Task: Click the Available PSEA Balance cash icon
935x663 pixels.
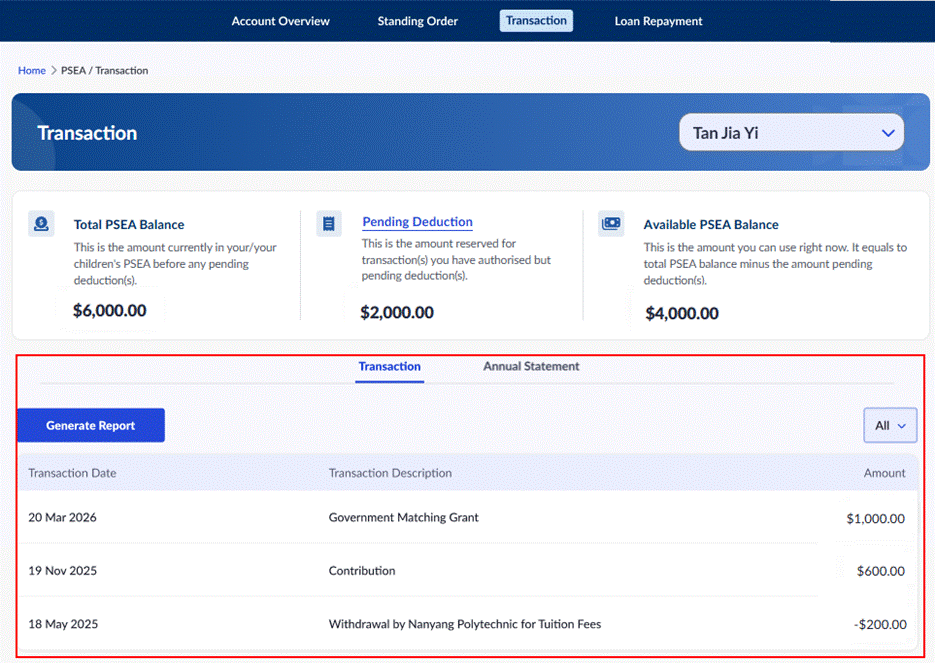Action: [611, 224]
